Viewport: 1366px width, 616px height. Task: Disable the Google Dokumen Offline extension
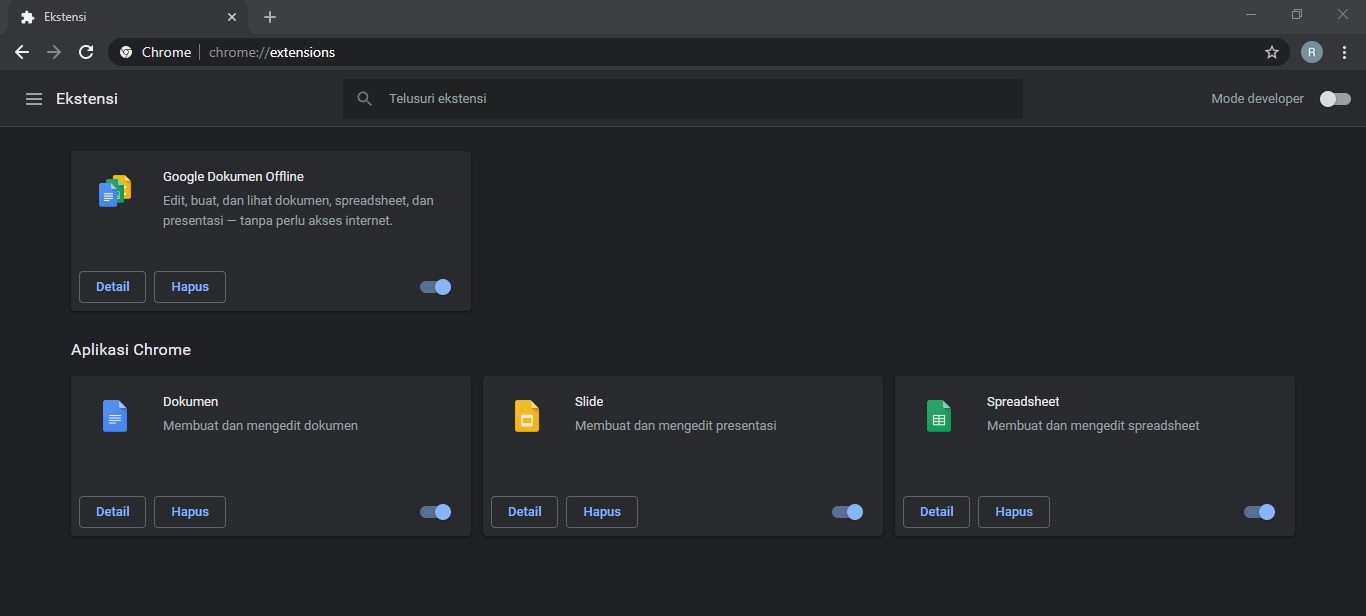tap(436, 287)
